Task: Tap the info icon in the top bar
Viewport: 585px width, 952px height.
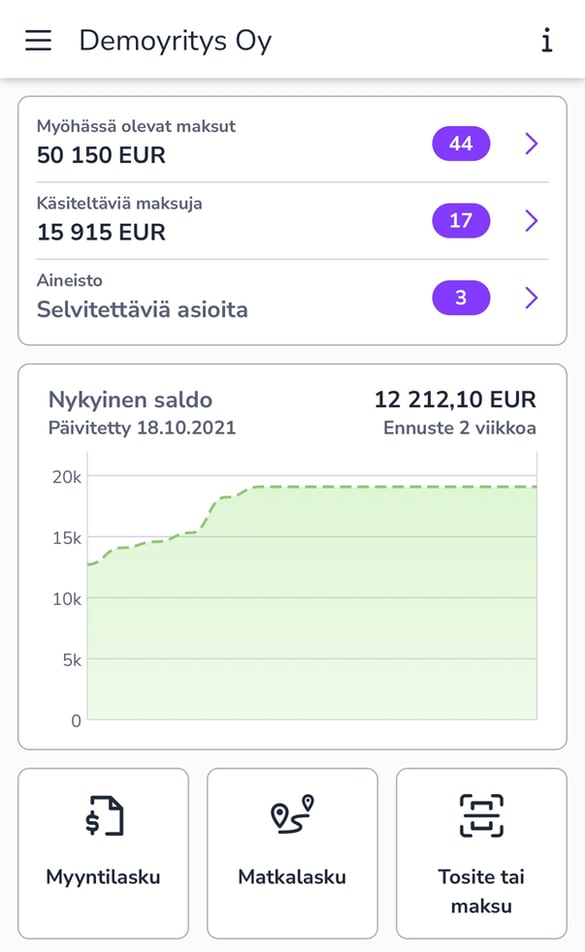Action: coord(546,40)
